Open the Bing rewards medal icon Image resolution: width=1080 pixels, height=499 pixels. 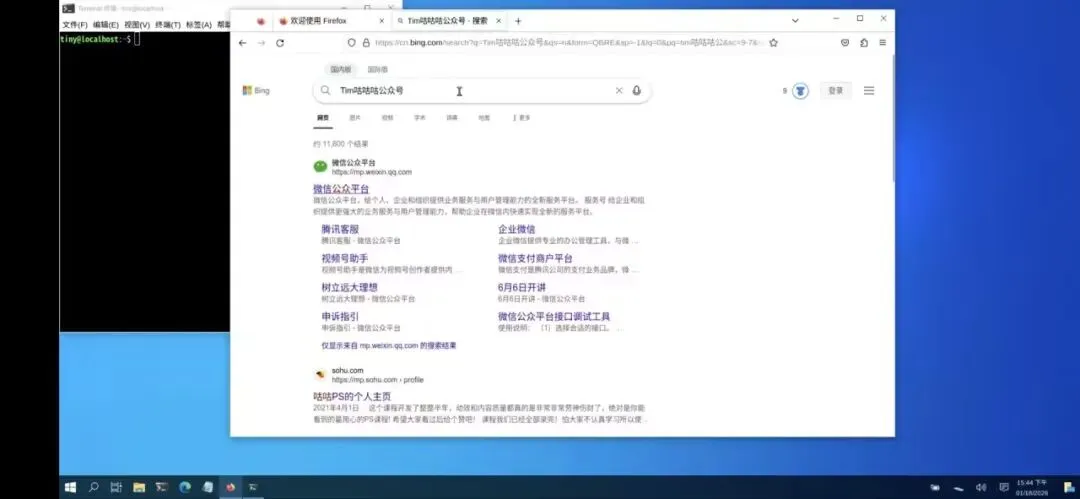tap(800, 91)
